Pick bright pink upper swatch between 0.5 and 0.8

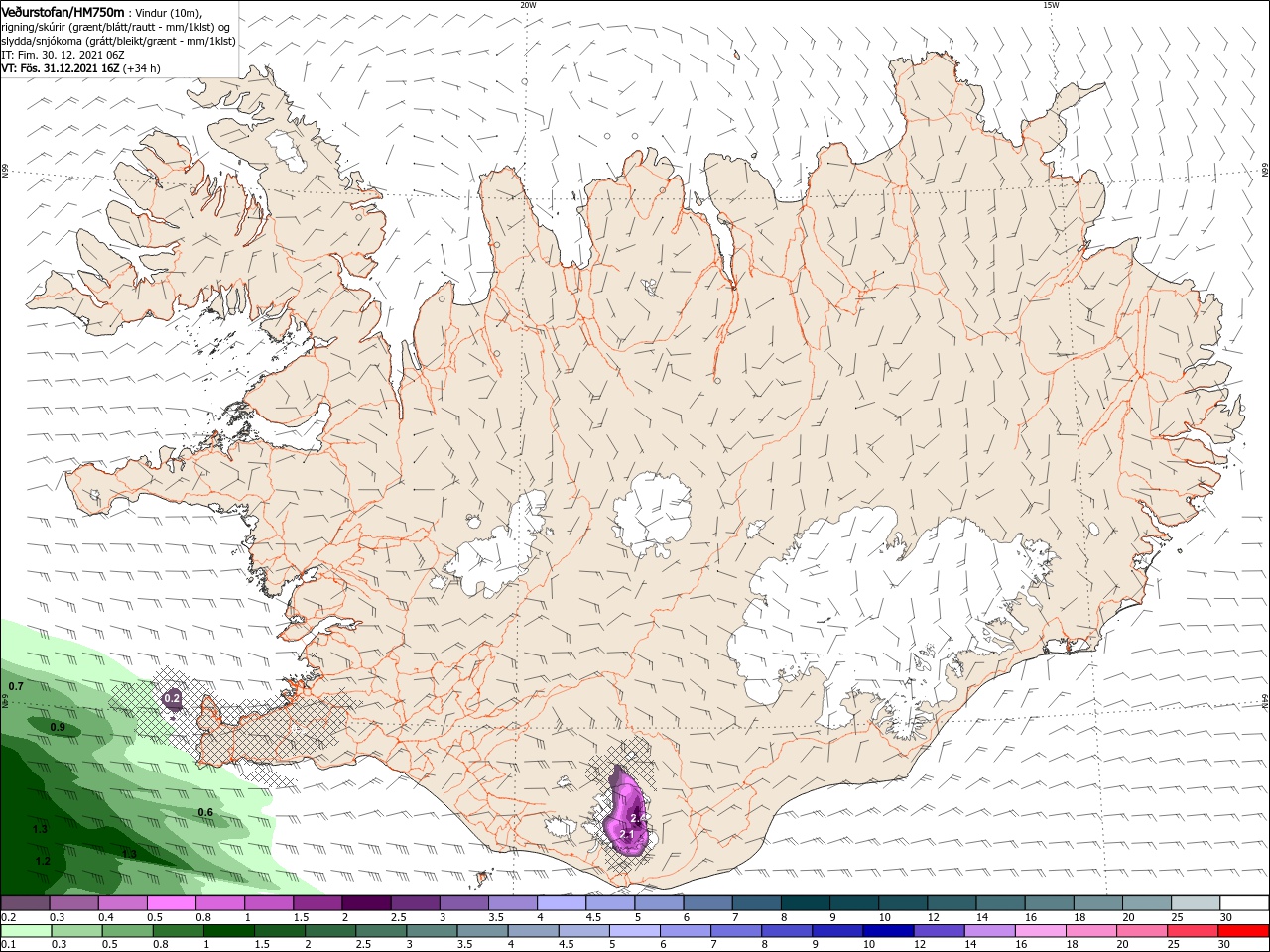(171, 903)
